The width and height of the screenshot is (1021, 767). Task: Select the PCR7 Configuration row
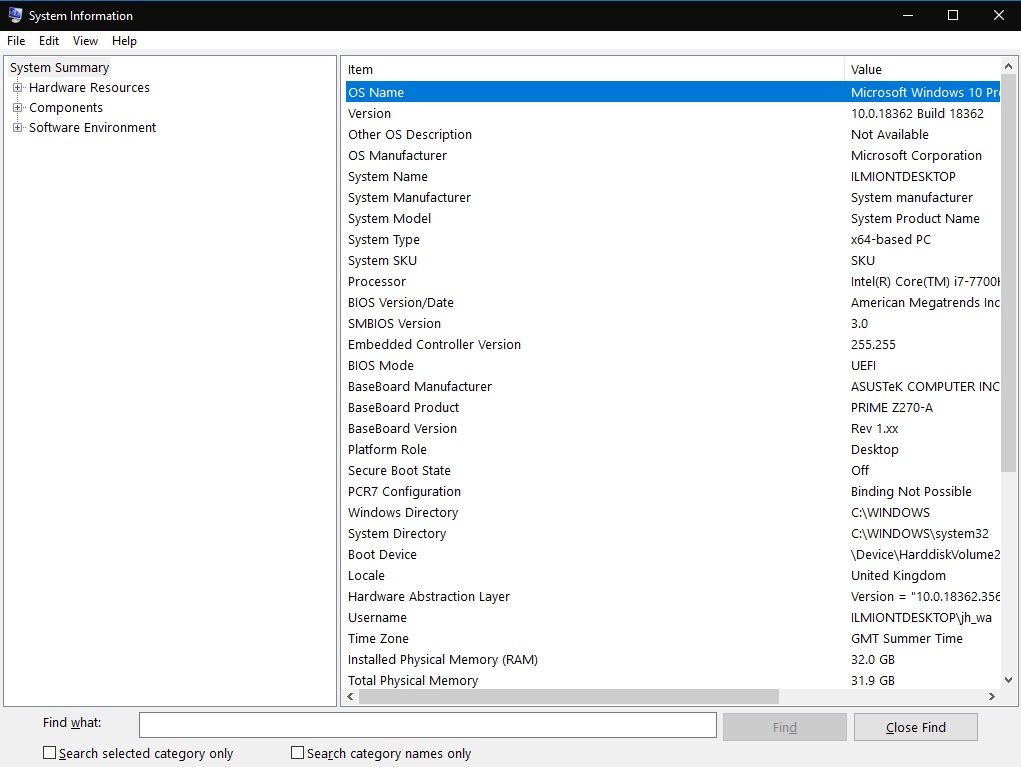click(673, 492)
